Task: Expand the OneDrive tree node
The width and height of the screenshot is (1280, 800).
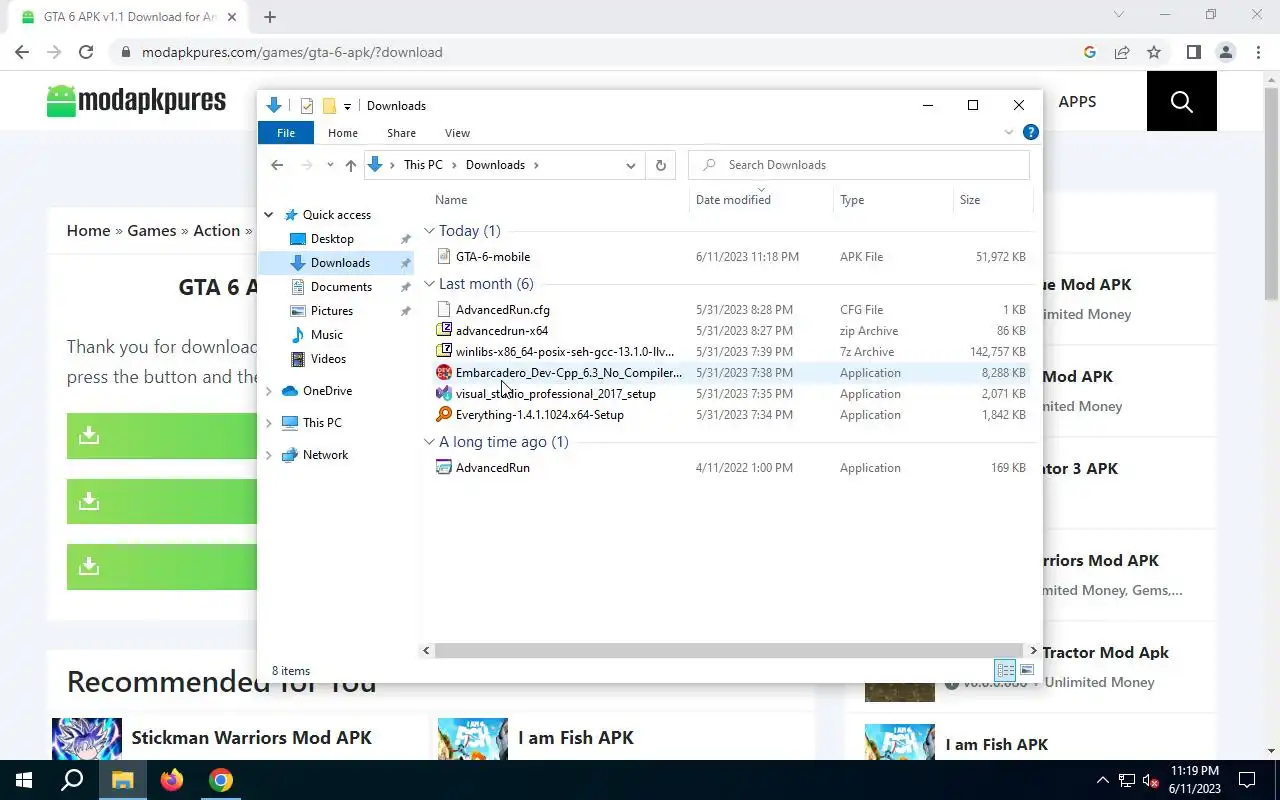Action: [x=269, y=391]
